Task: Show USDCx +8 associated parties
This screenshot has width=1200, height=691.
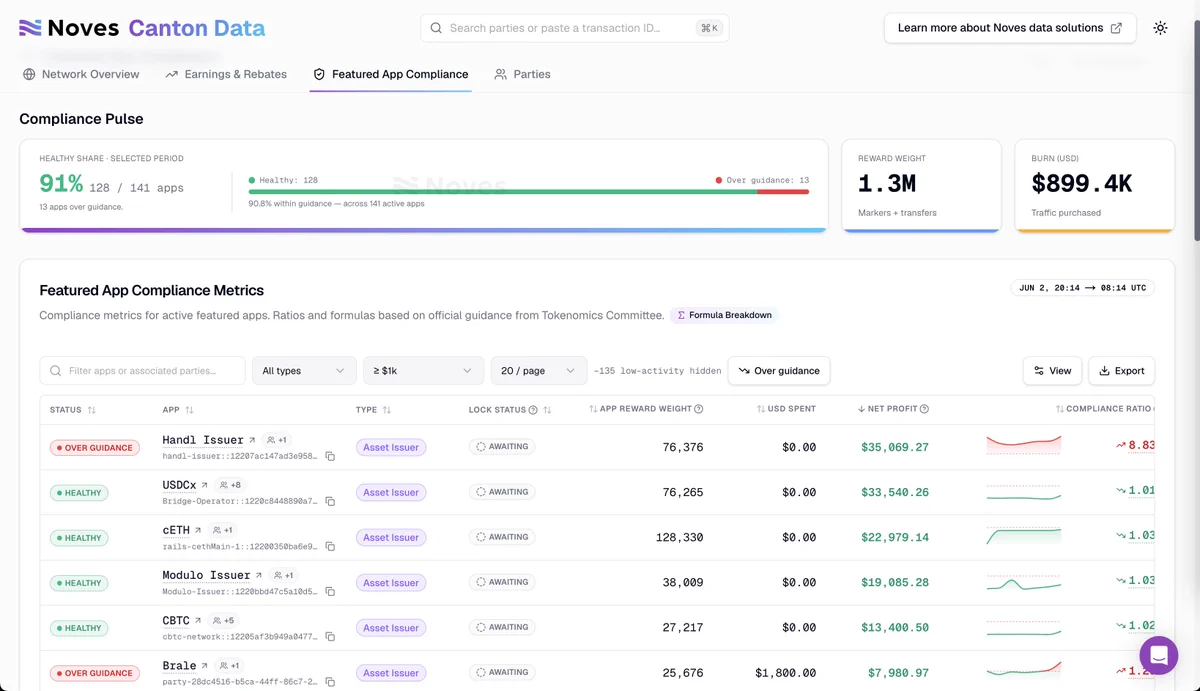Action: (229, 485)
